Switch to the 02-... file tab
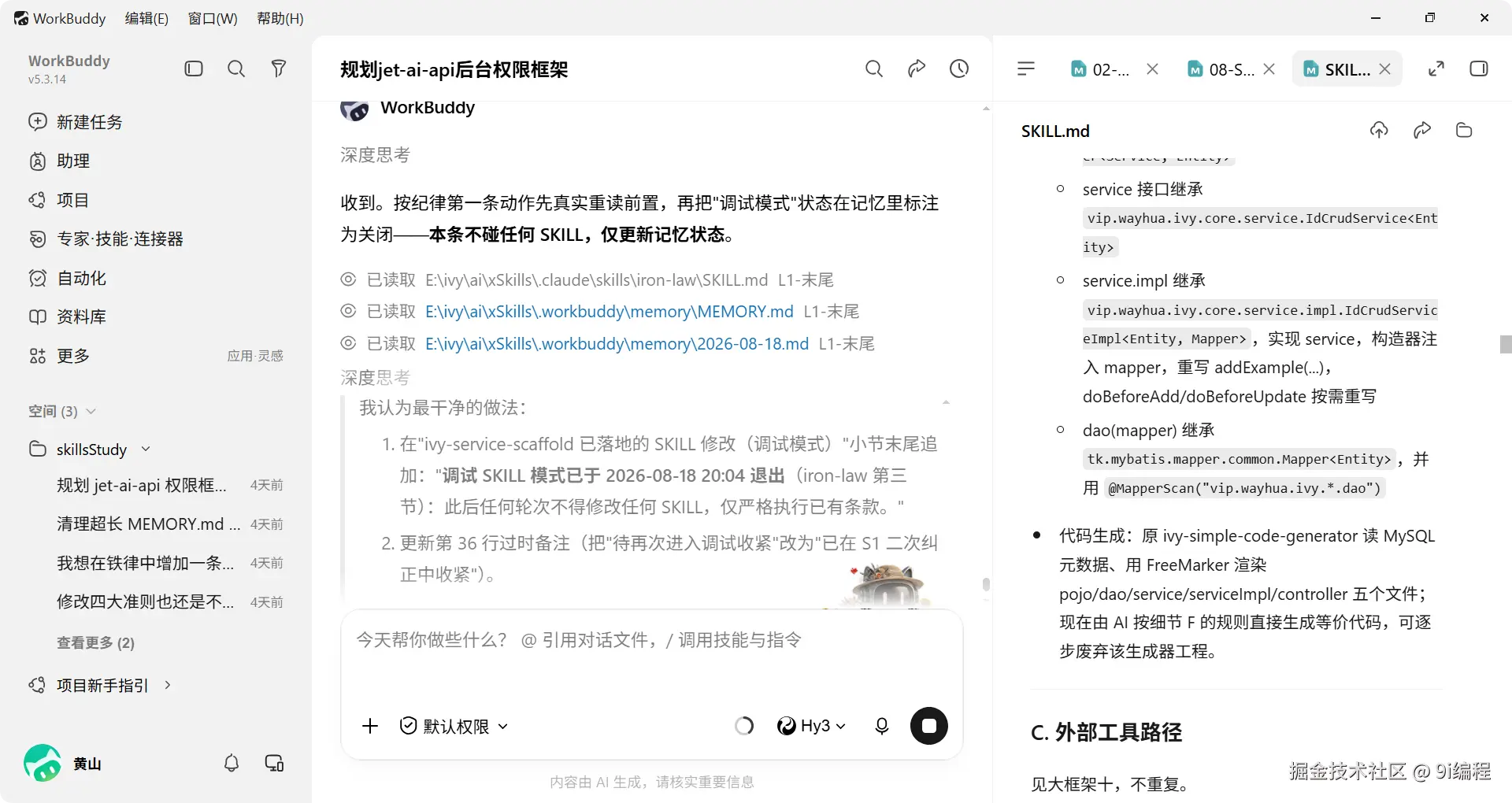The image size is (1512, 803). pos(1101,69)
